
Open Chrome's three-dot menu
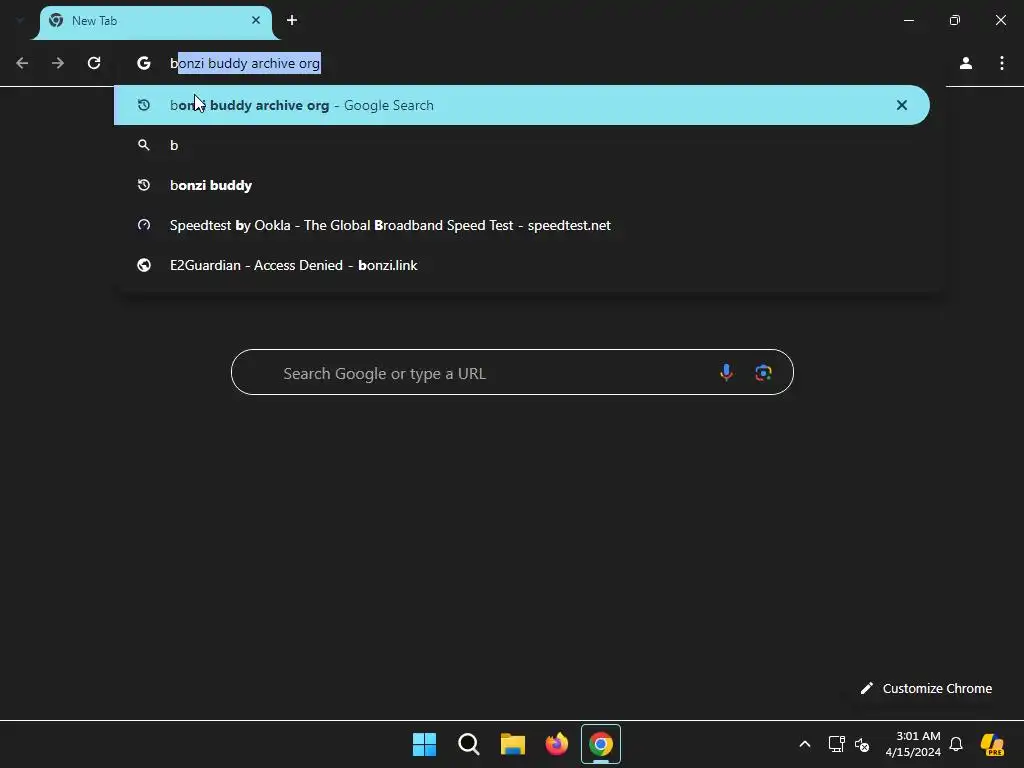coord(1002,63)
